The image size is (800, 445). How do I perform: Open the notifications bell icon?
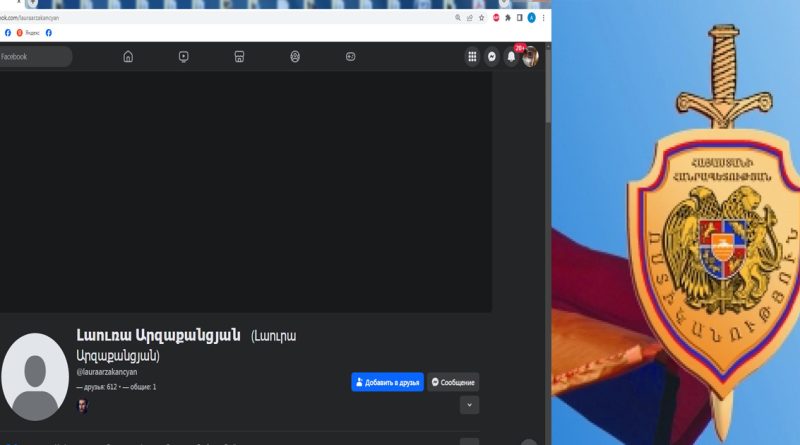[511, 57]
